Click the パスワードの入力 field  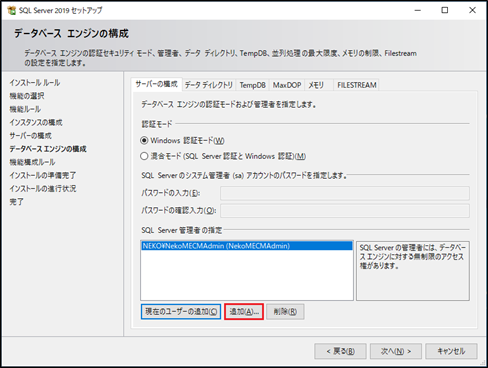pos(345,193)
